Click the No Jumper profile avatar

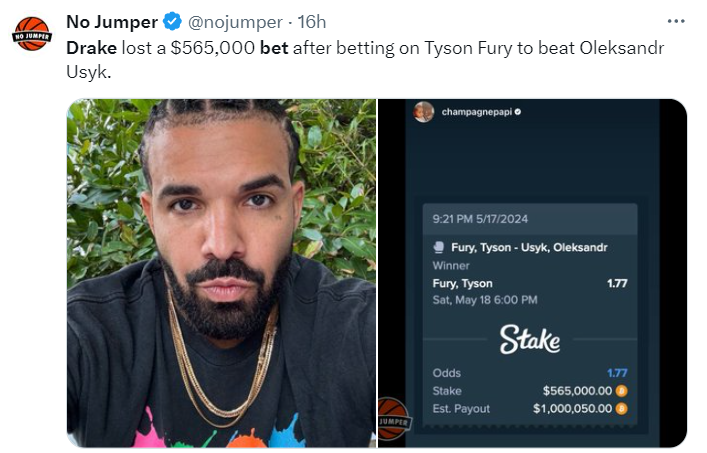[30, 32]
